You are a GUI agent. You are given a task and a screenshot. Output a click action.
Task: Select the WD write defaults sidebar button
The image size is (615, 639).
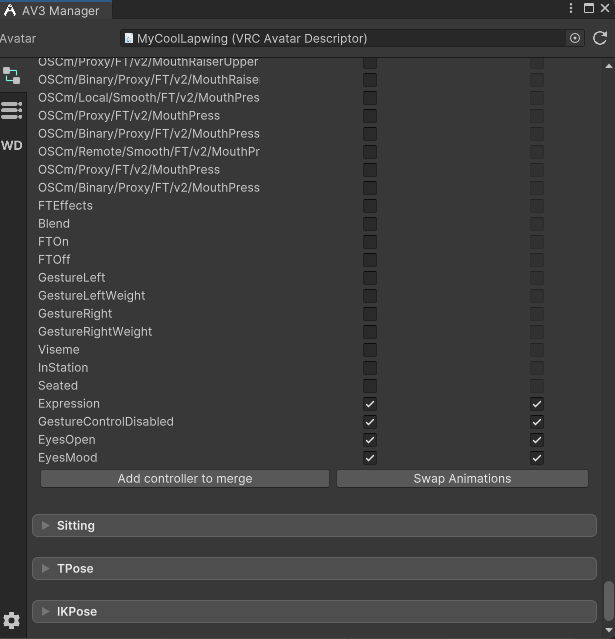click(12, 145)
